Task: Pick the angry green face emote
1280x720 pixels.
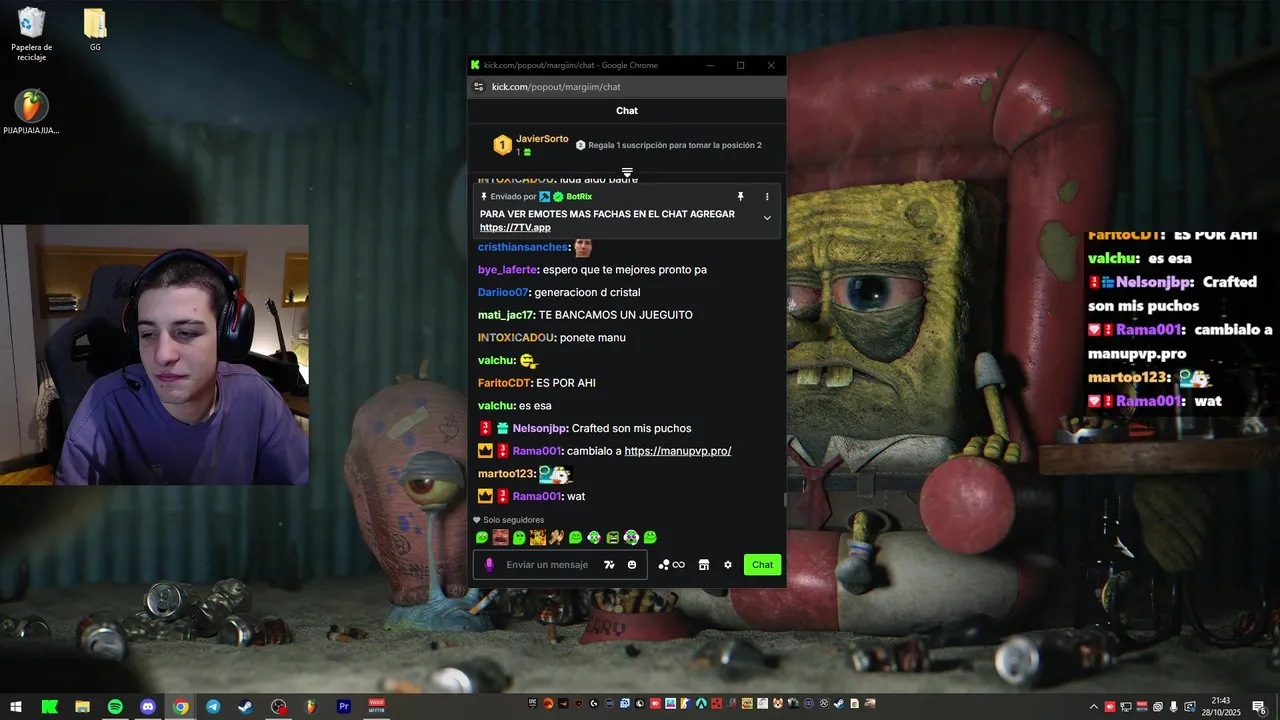Action: [x=613, y=538]
